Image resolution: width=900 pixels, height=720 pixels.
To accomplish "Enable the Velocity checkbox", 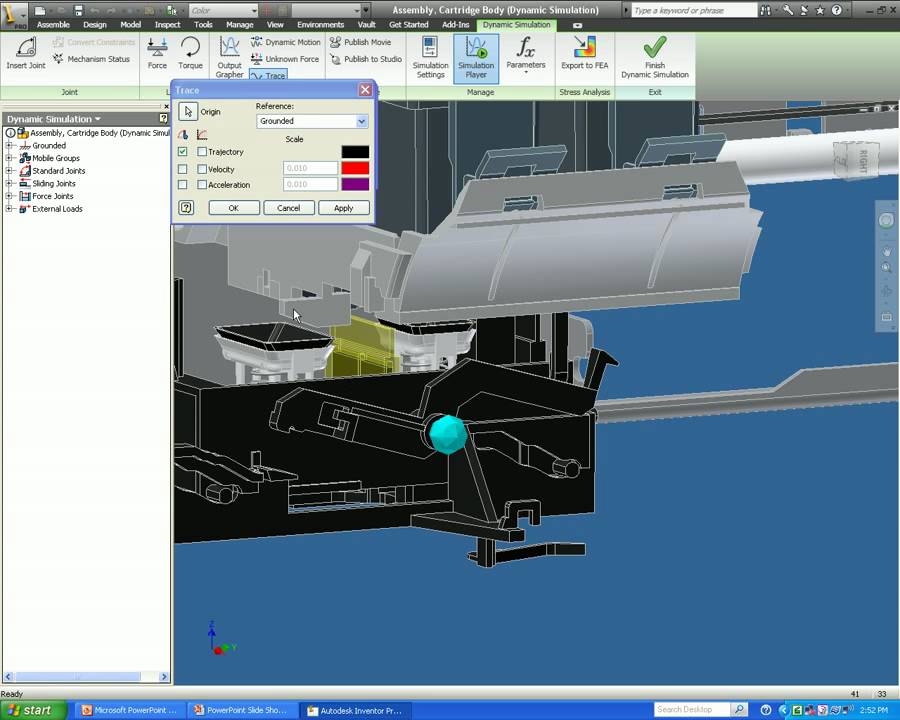I will coord(202,169).
